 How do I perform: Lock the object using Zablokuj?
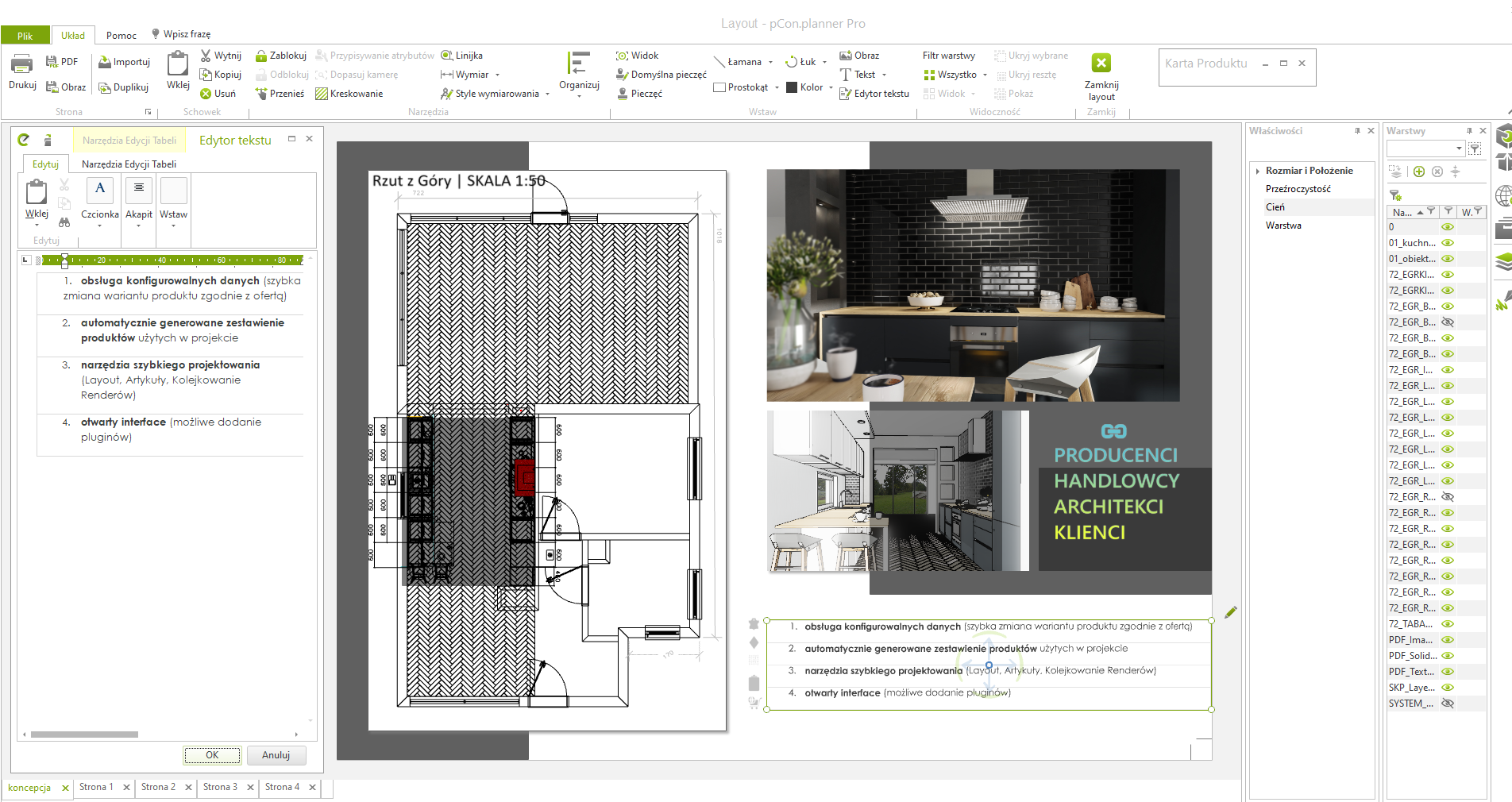(x=261, y=56)
